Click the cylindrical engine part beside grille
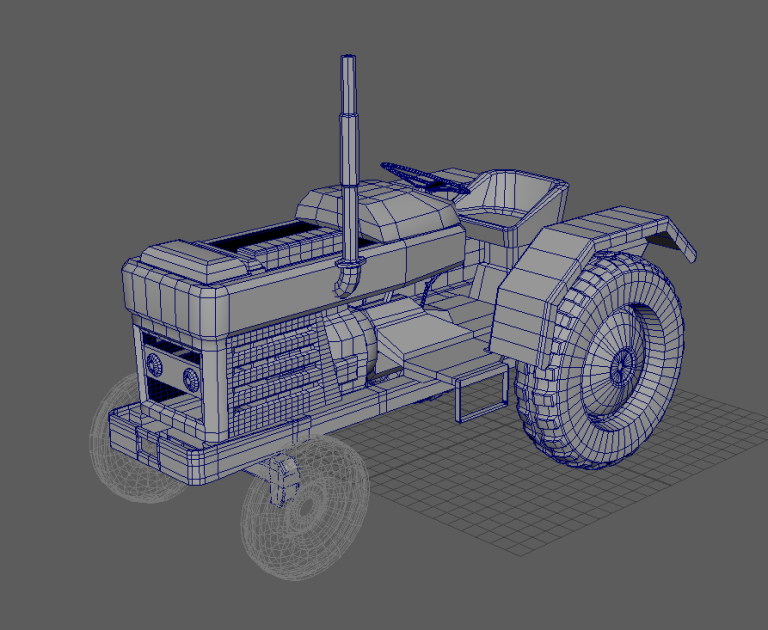Screen dimensions: 768x630 click(x=350, y=345)
